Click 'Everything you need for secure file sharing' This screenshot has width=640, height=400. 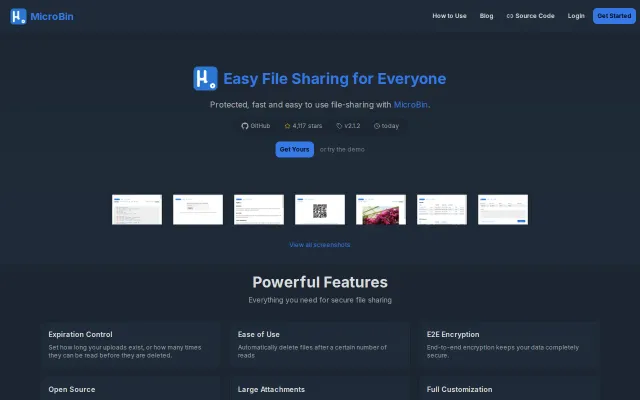pos(320,300)
